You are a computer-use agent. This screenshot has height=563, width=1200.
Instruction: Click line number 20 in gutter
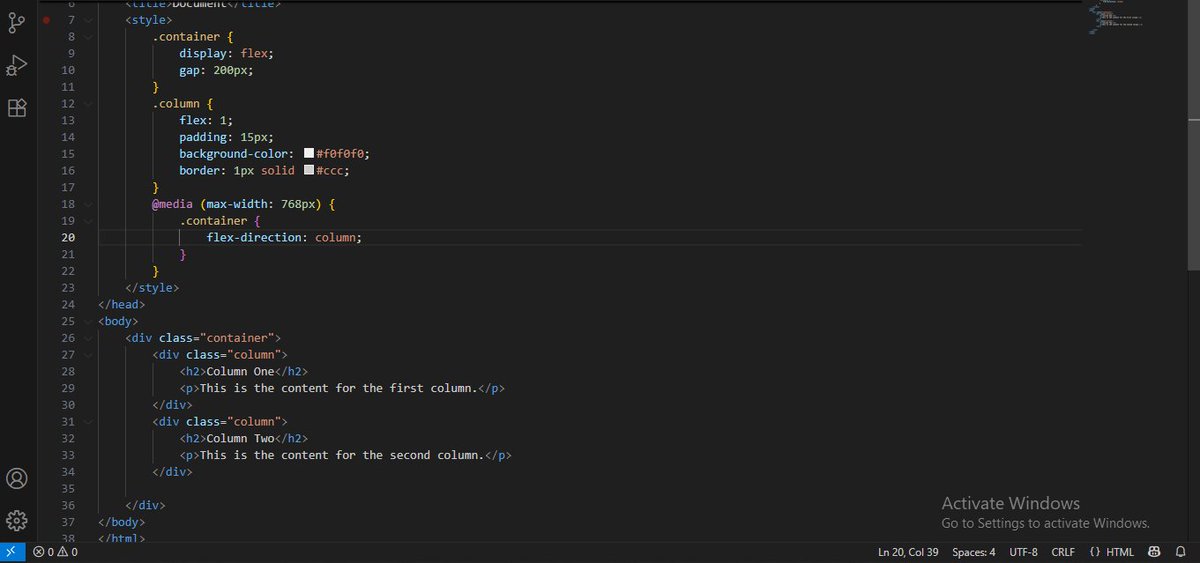(x=68, y=238)
